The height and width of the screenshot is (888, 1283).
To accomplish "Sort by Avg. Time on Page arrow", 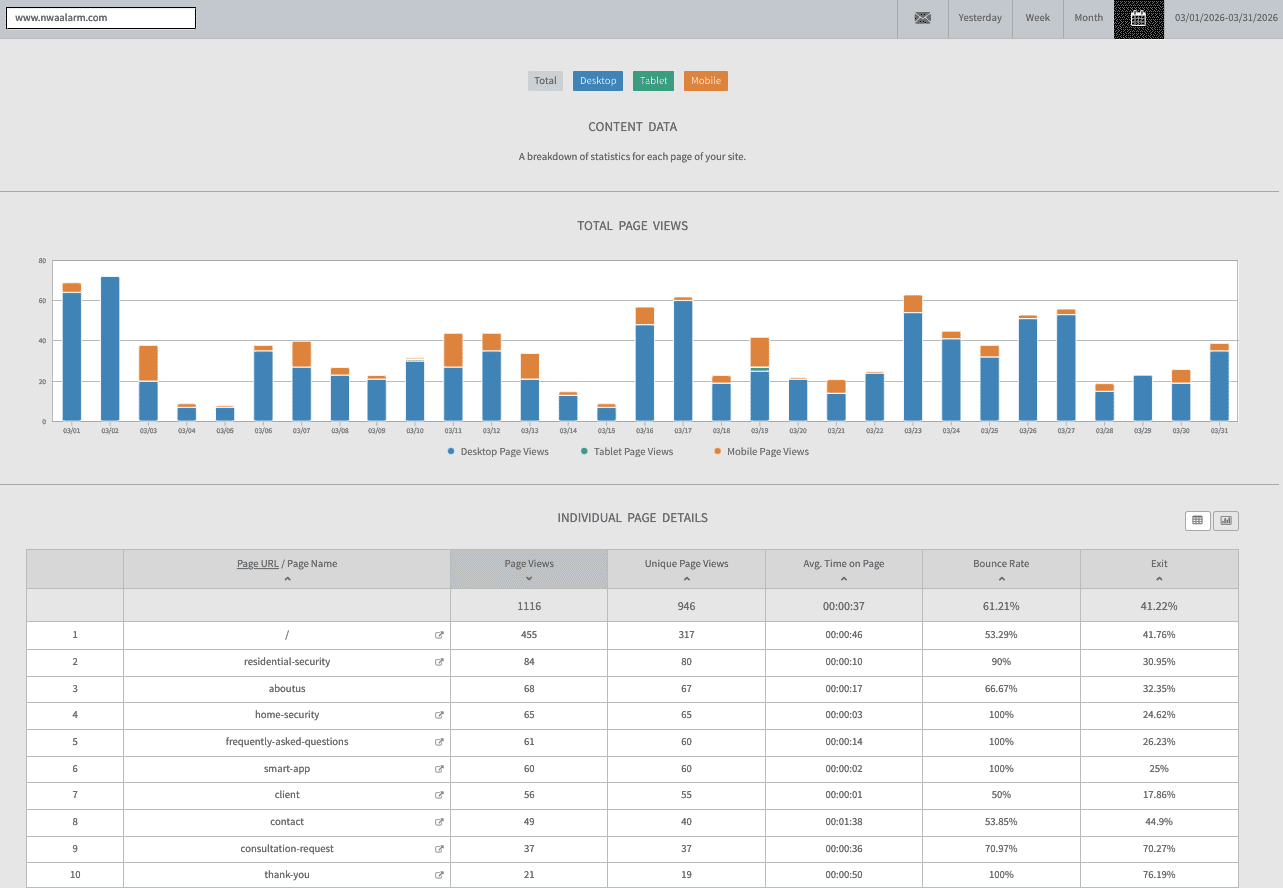I will pyautogui.click(x=843, y=579).
